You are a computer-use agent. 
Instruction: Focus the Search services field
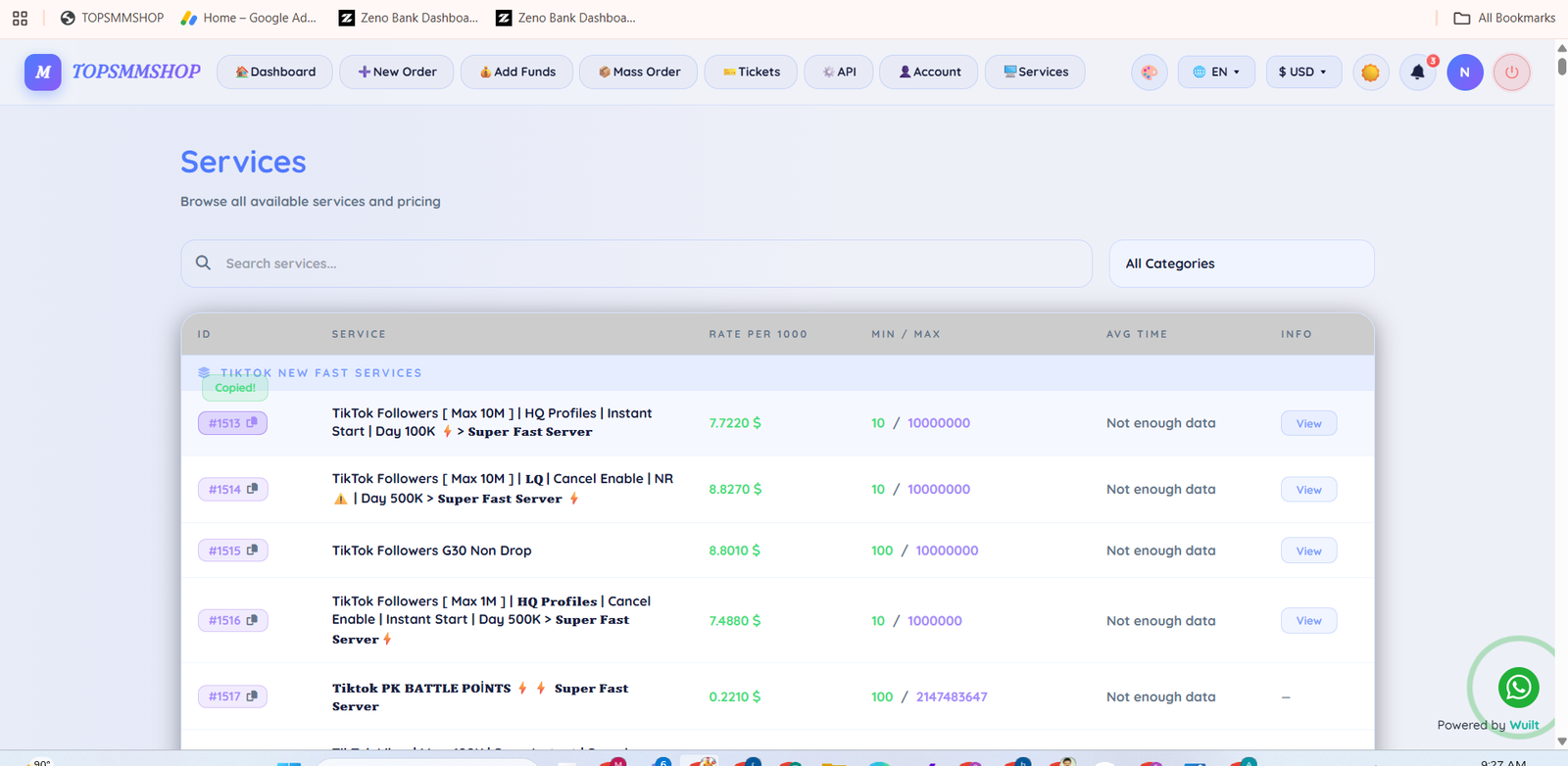pos(636,263)
